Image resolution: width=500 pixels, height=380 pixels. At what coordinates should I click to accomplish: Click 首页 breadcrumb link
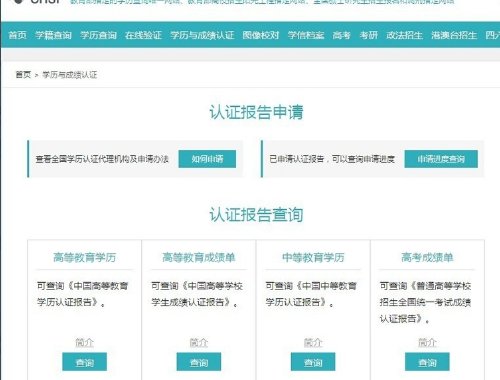pyautogui.click(x=23, y=75)
